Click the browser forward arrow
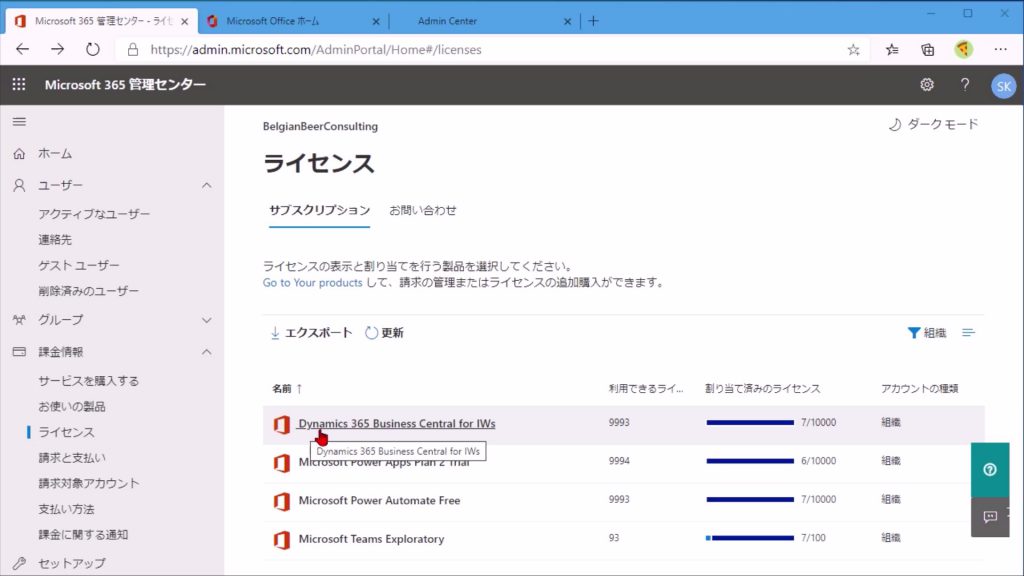 click(x=57, y=49)
